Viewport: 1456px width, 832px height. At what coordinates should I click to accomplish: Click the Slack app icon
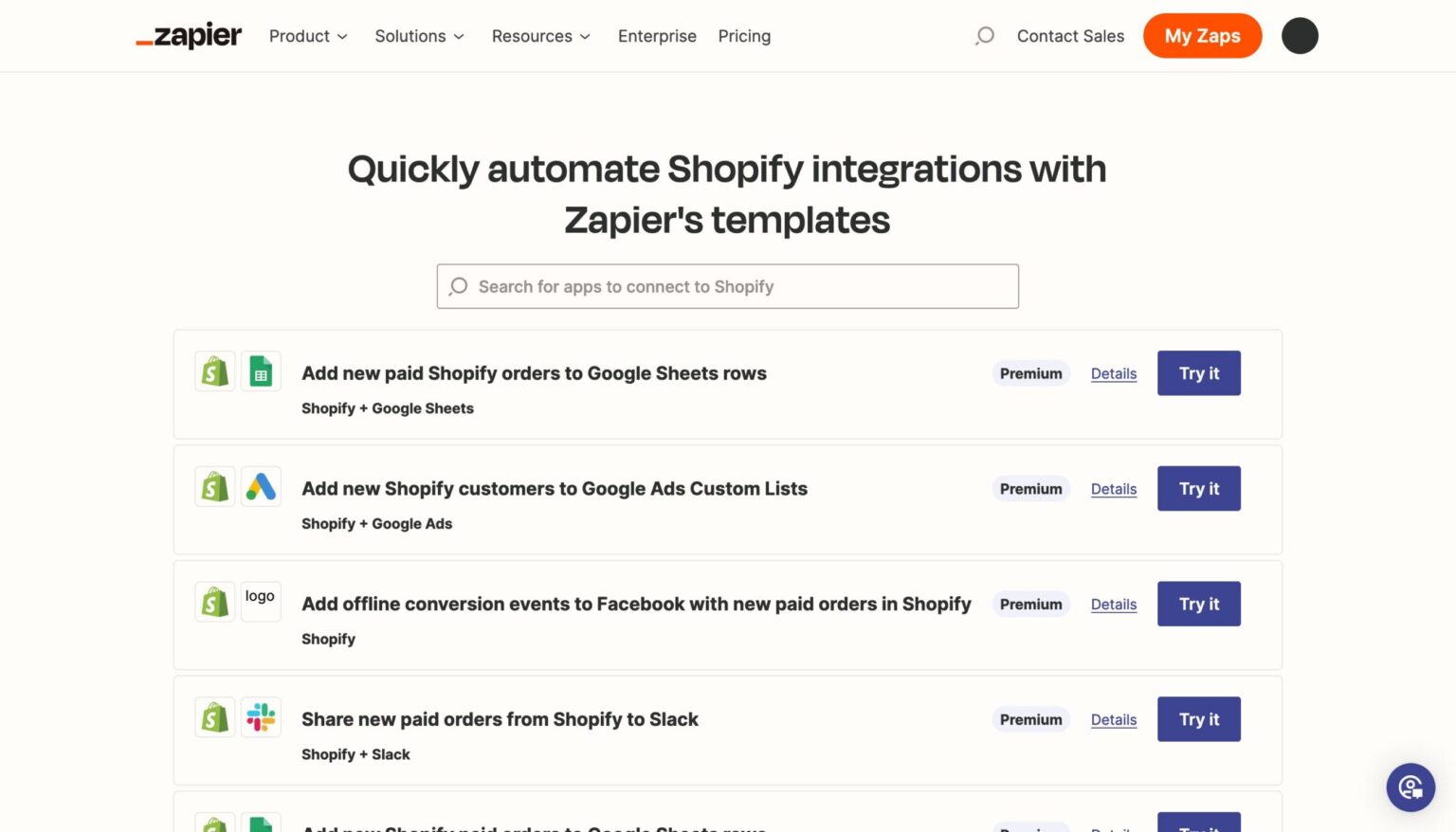point(261,717)
